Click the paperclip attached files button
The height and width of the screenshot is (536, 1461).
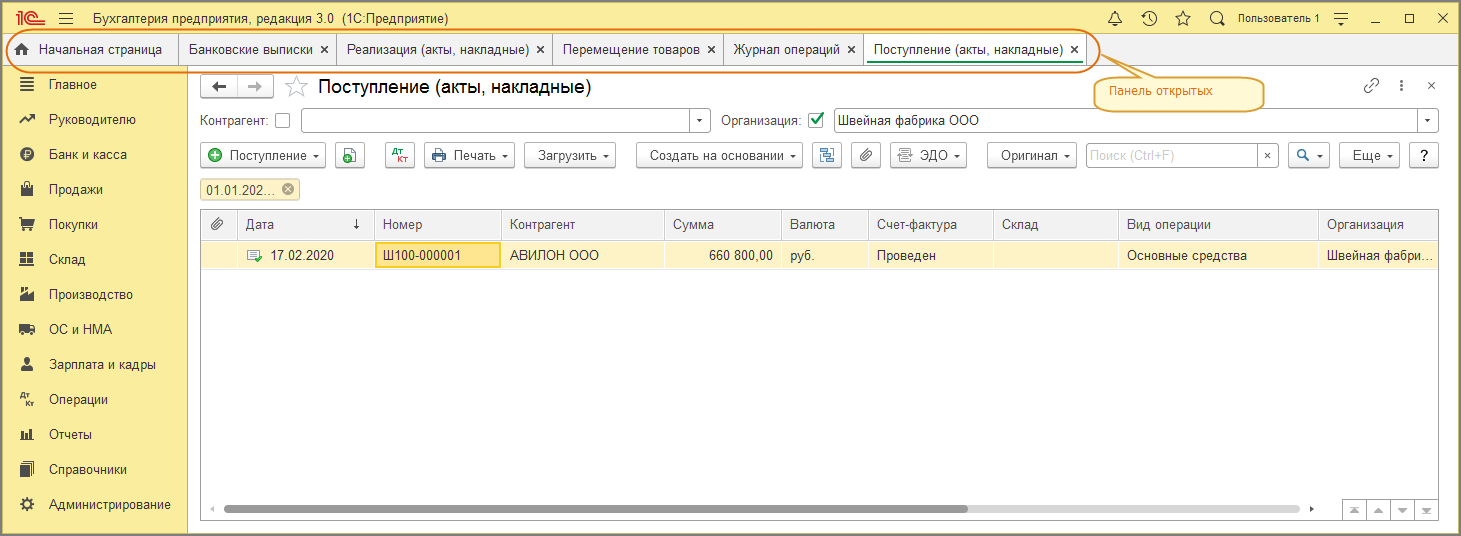point(866,155)
